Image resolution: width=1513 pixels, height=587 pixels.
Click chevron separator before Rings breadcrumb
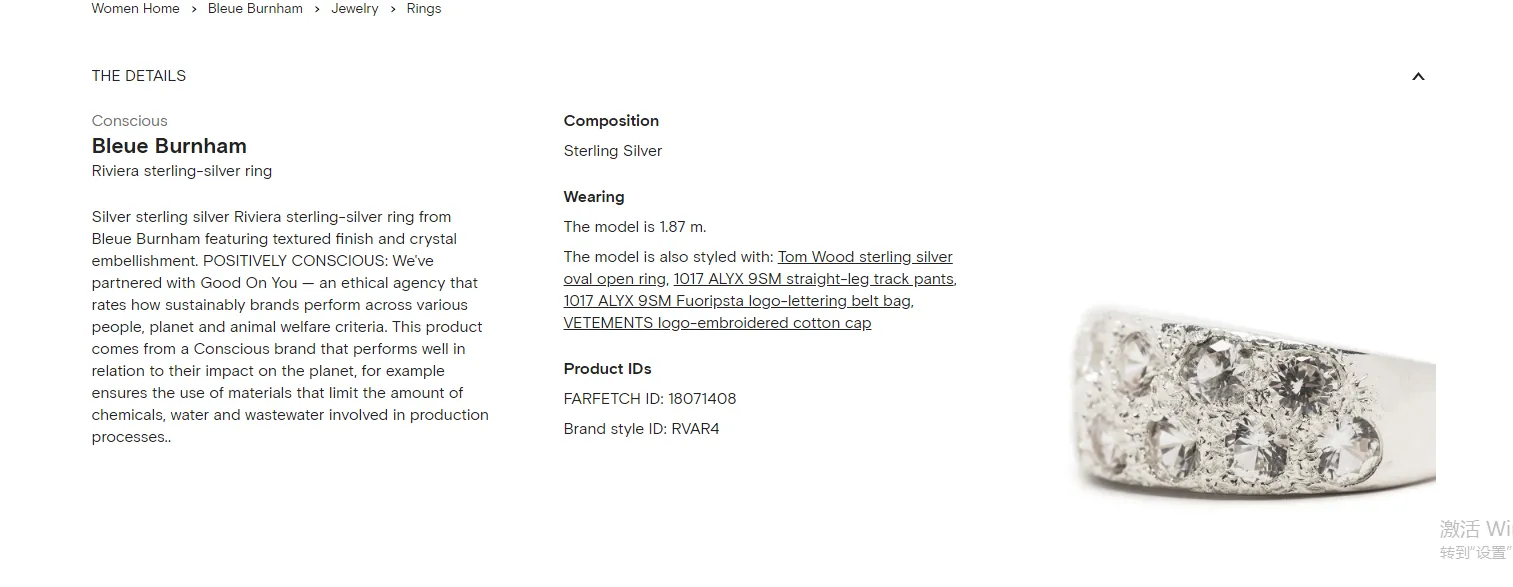click(393, 9)
